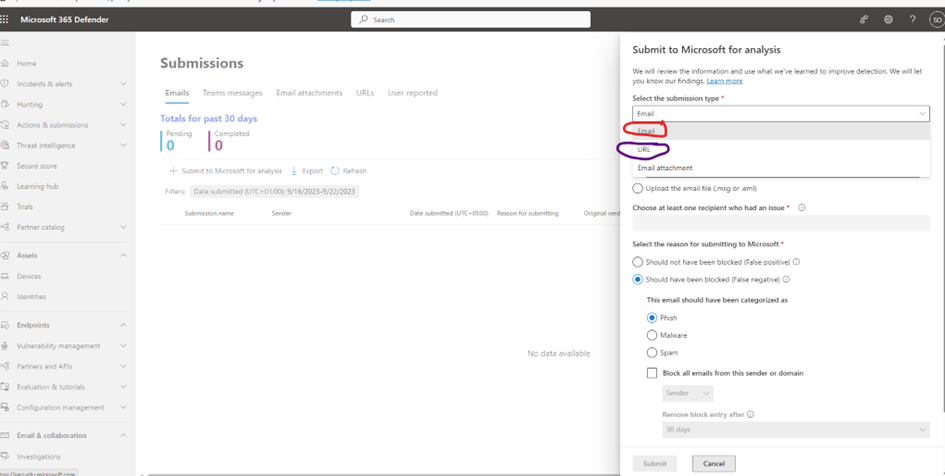Click the Identities person icon

pos(5,296)
